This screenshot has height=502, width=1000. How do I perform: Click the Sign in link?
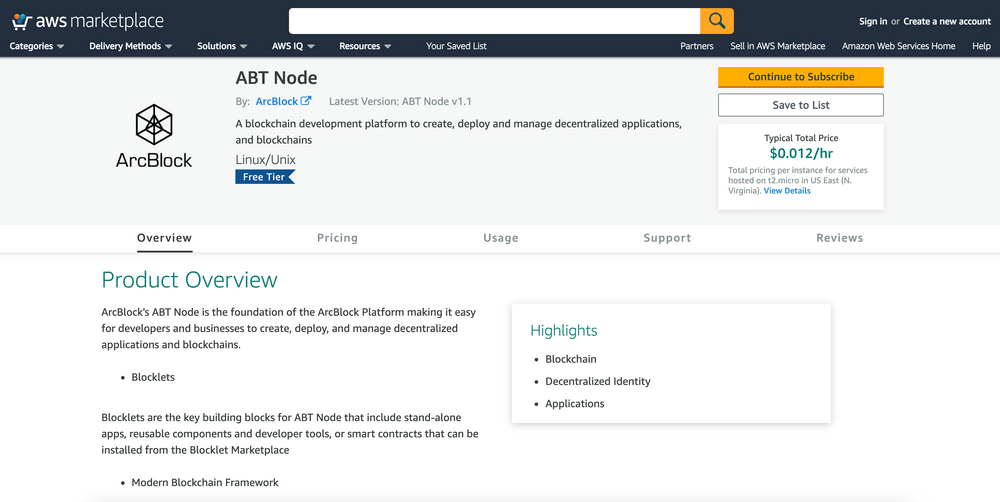[872, 21]
